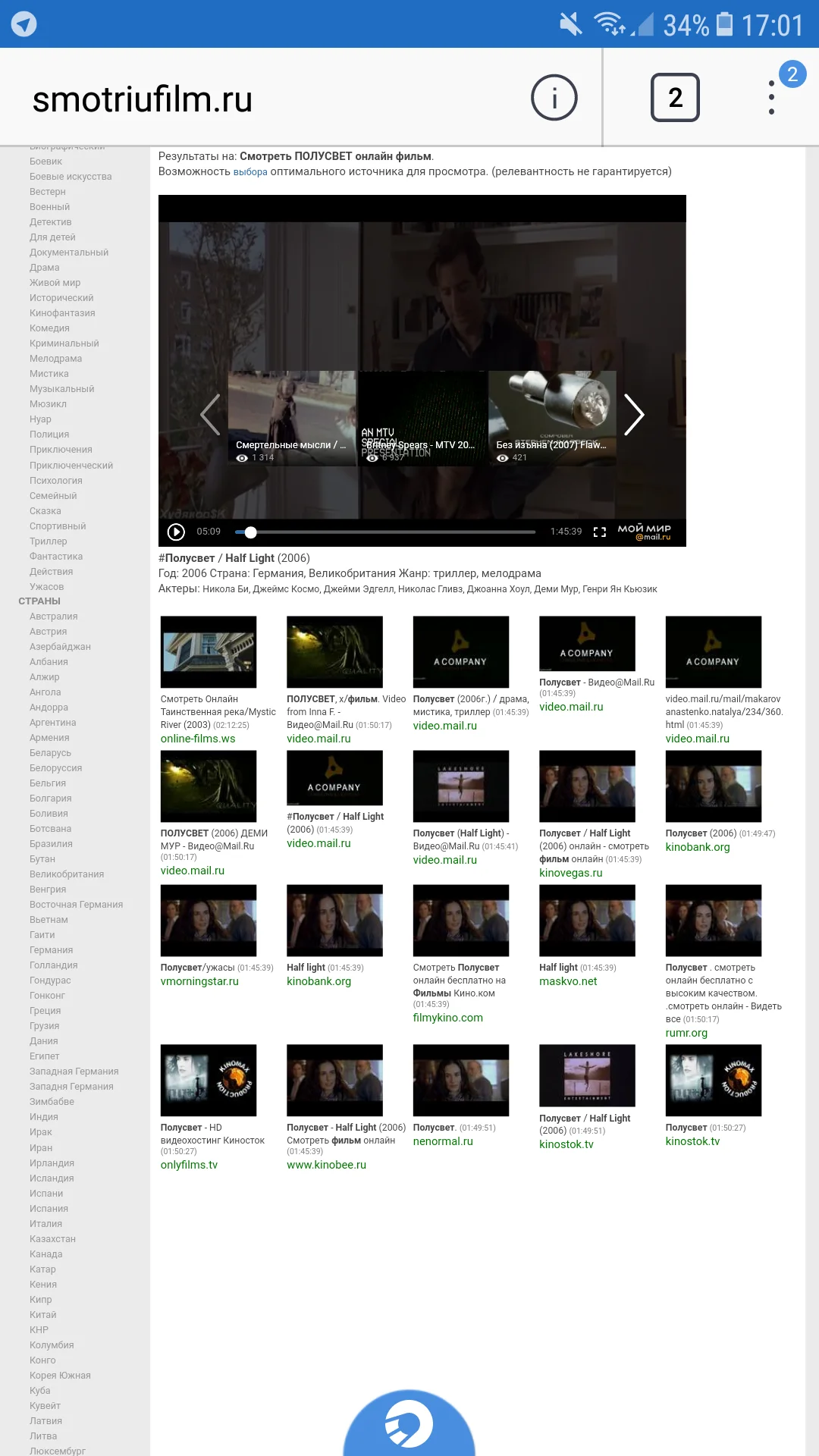Select the Комедия genre
Viewport: 819px width, 1456px height.
pyautogui.click(x=50, y=328)
